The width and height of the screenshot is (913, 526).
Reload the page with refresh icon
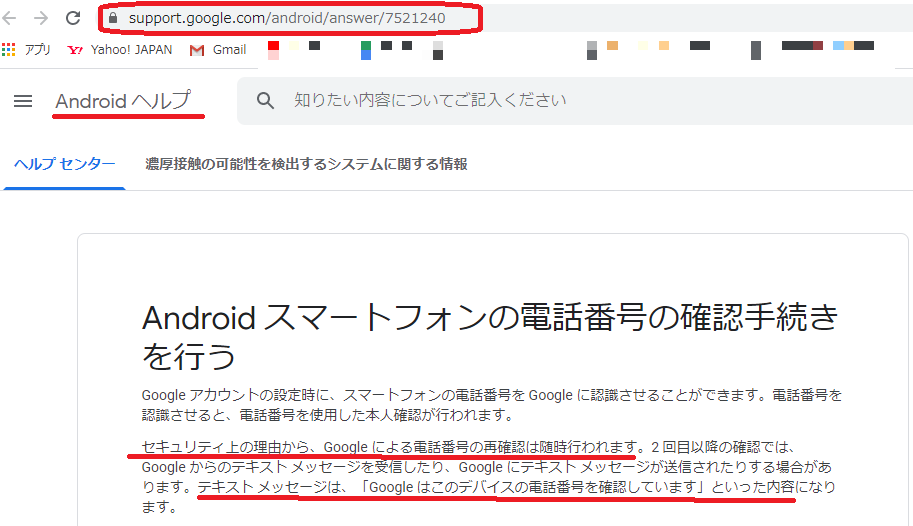(73, 18)
